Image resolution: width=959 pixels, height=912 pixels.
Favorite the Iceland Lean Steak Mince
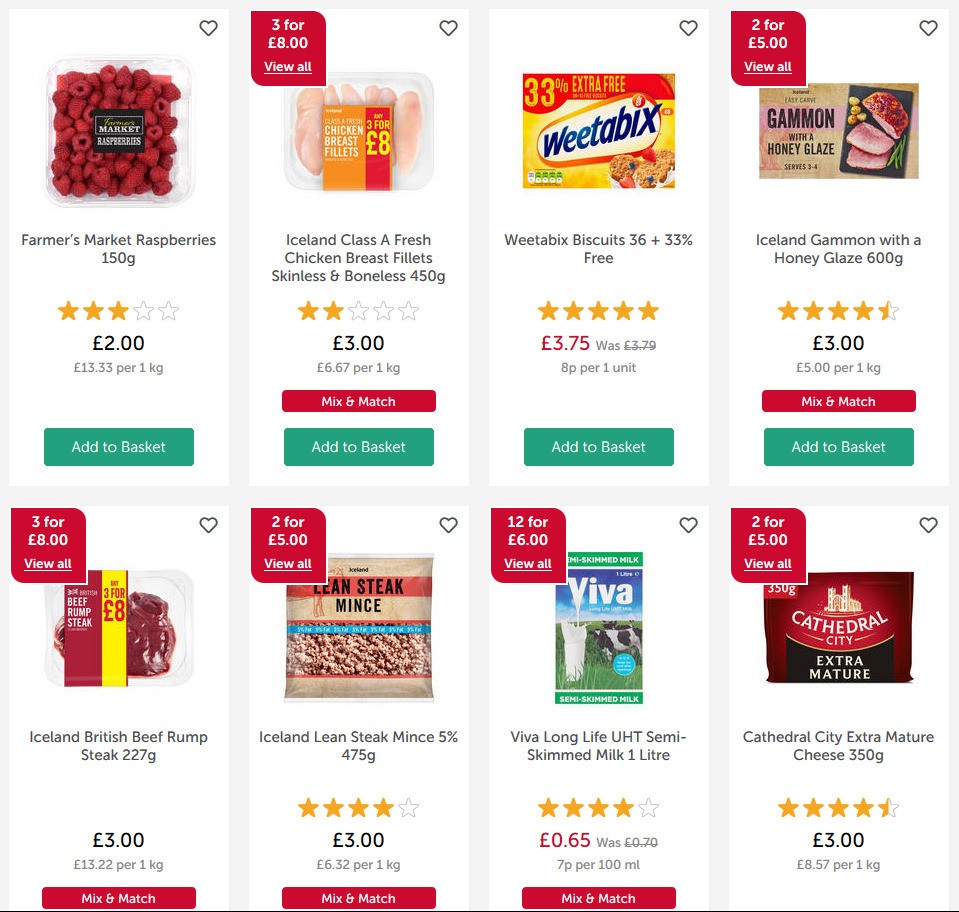(x=448, y=524)
